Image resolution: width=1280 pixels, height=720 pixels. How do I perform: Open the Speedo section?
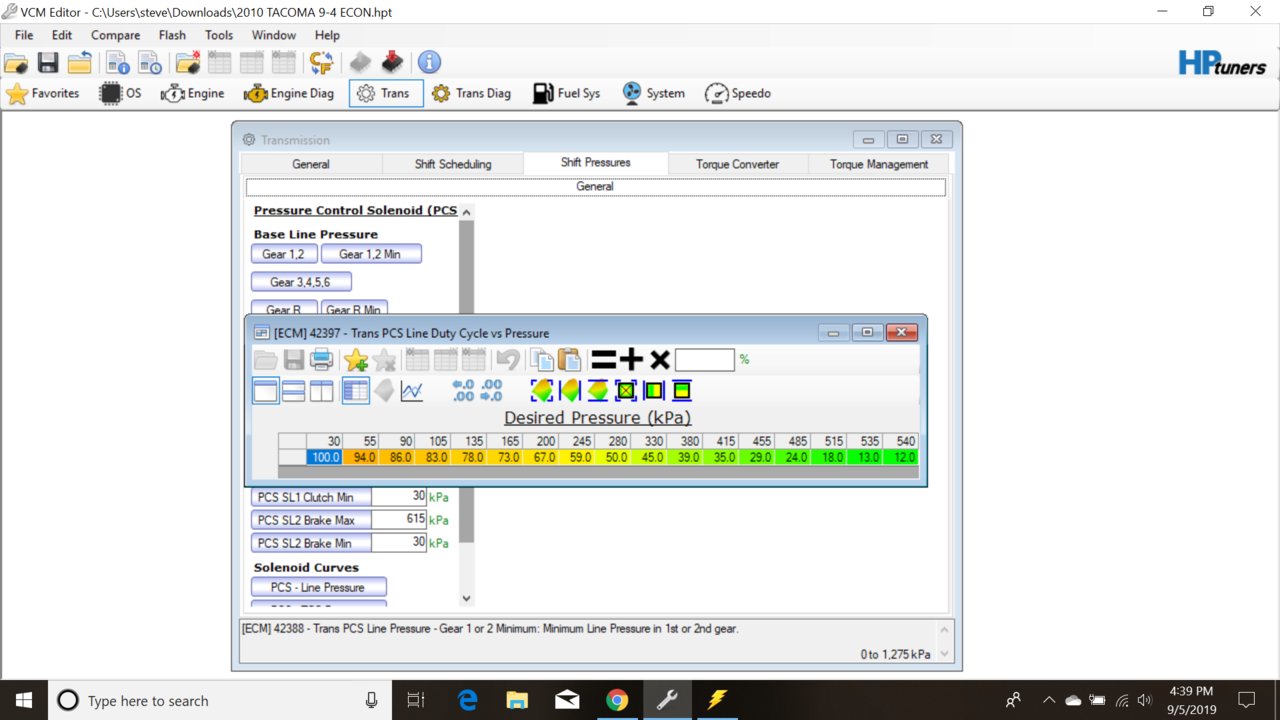tap(738, 93)
